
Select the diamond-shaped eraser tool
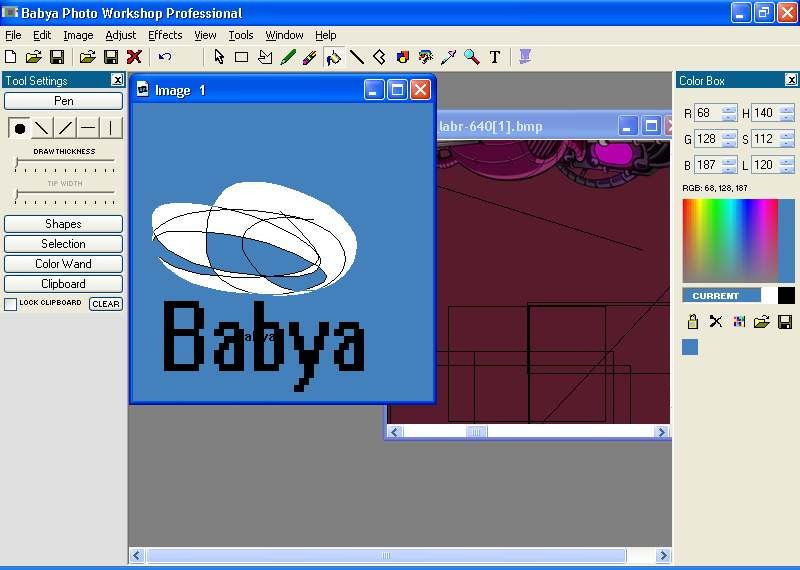tap(380, 57)
